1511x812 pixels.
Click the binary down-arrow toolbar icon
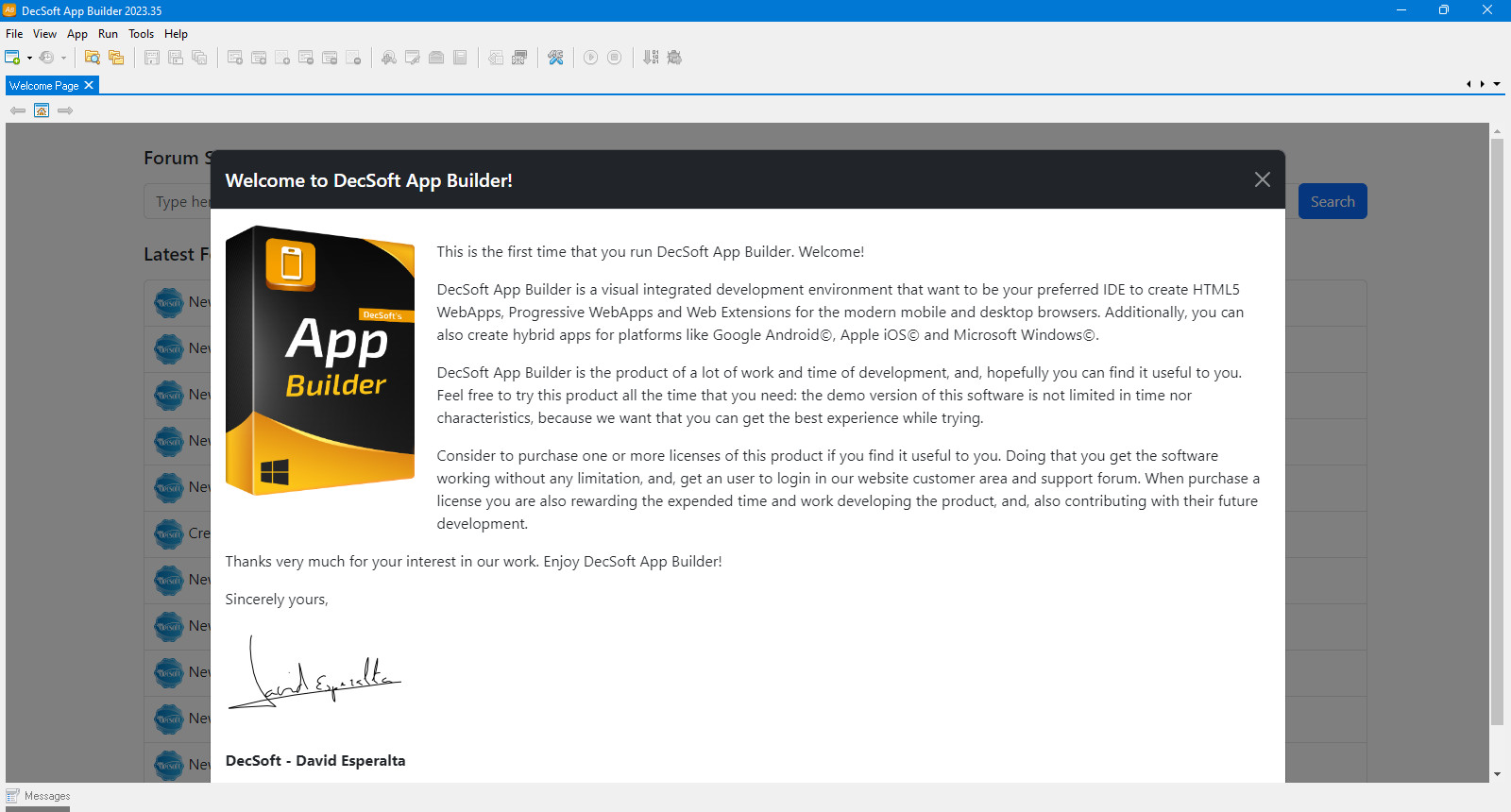click(x=651, y=58)
